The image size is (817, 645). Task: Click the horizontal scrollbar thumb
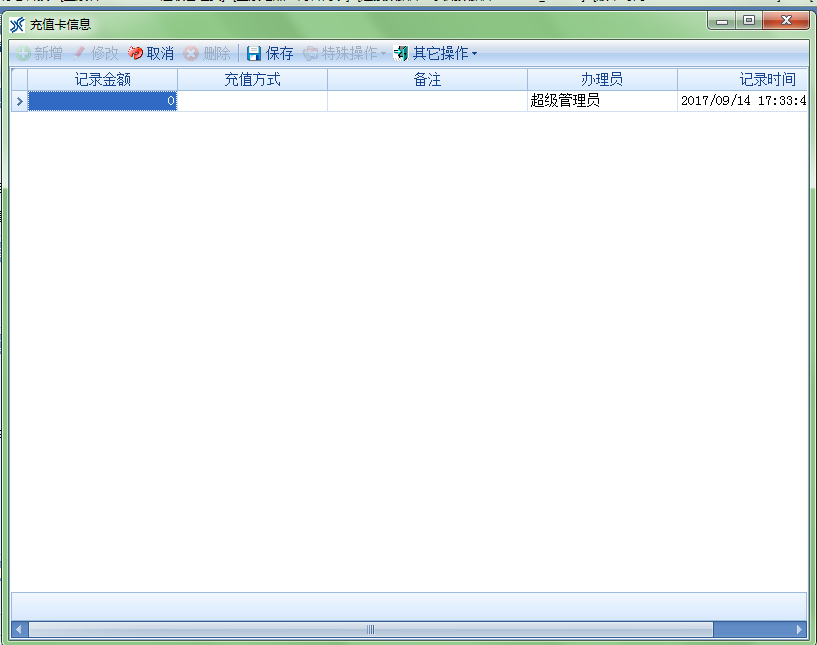tap(370, 629)
